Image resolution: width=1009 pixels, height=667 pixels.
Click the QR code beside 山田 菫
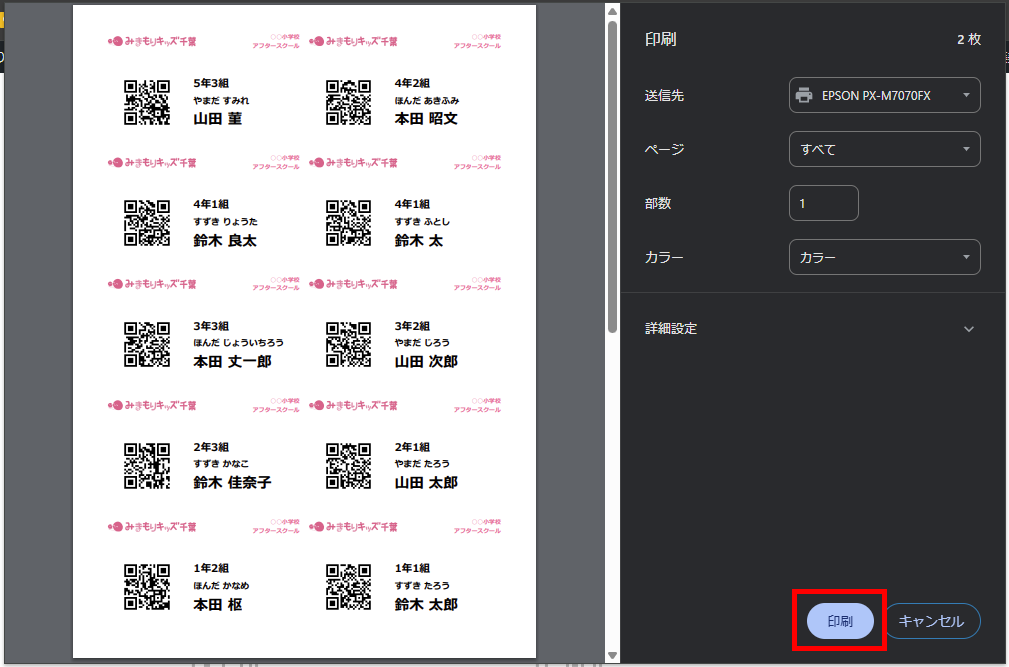[147, 102]
